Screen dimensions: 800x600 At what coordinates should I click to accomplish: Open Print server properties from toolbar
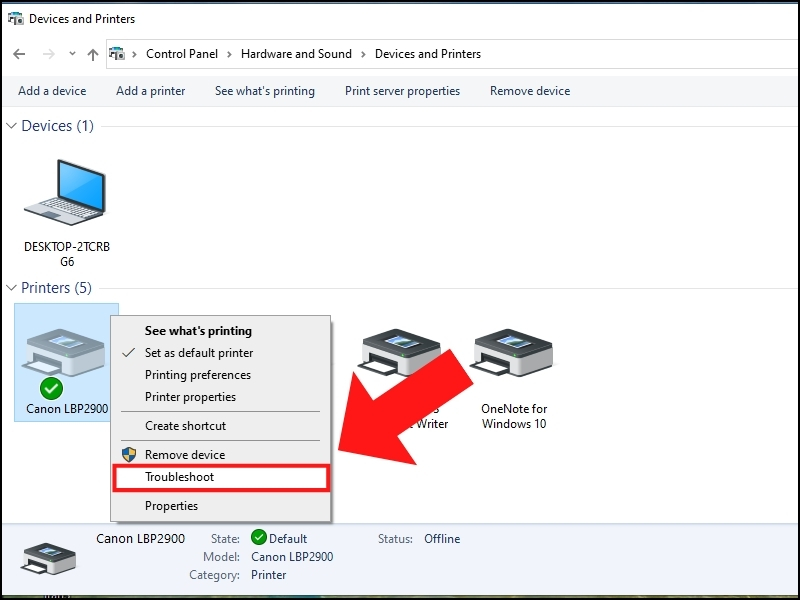(x=402, y=91)
